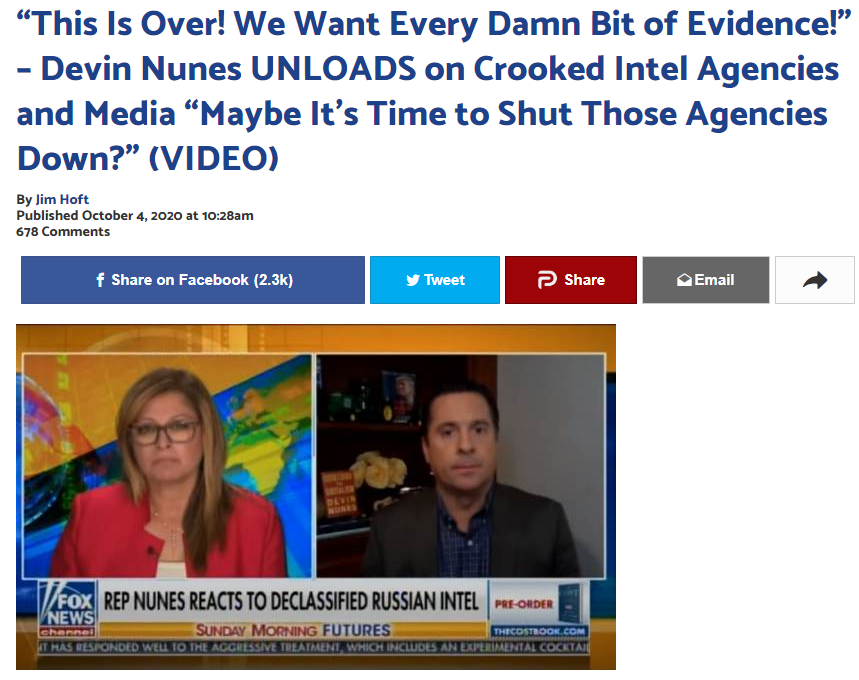This screenshot has height=680, width=859.
Task: Open more sharing options arrow
Action: point(815,280)
